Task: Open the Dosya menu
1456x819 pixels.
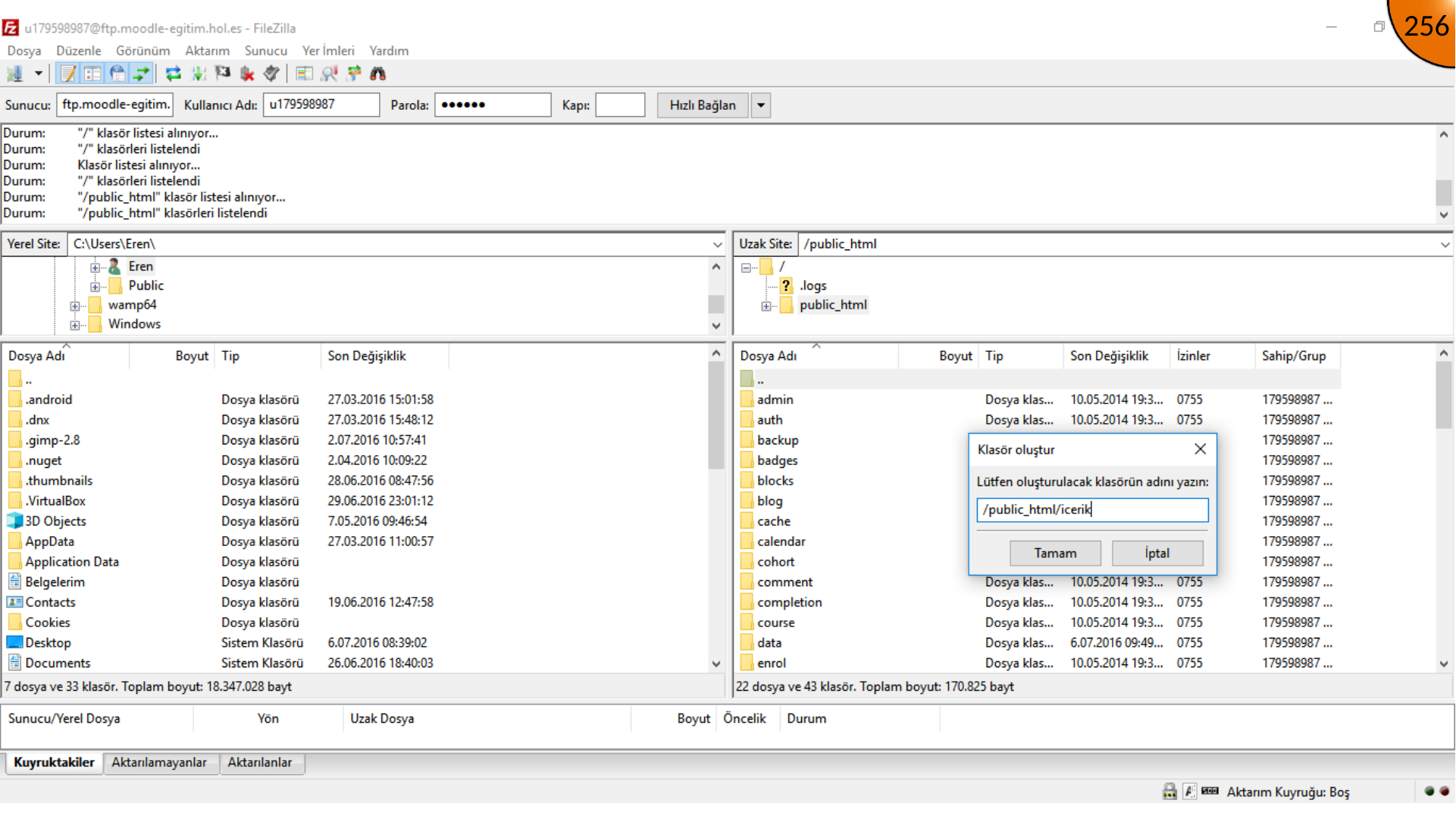Action: tap(24, 51)
